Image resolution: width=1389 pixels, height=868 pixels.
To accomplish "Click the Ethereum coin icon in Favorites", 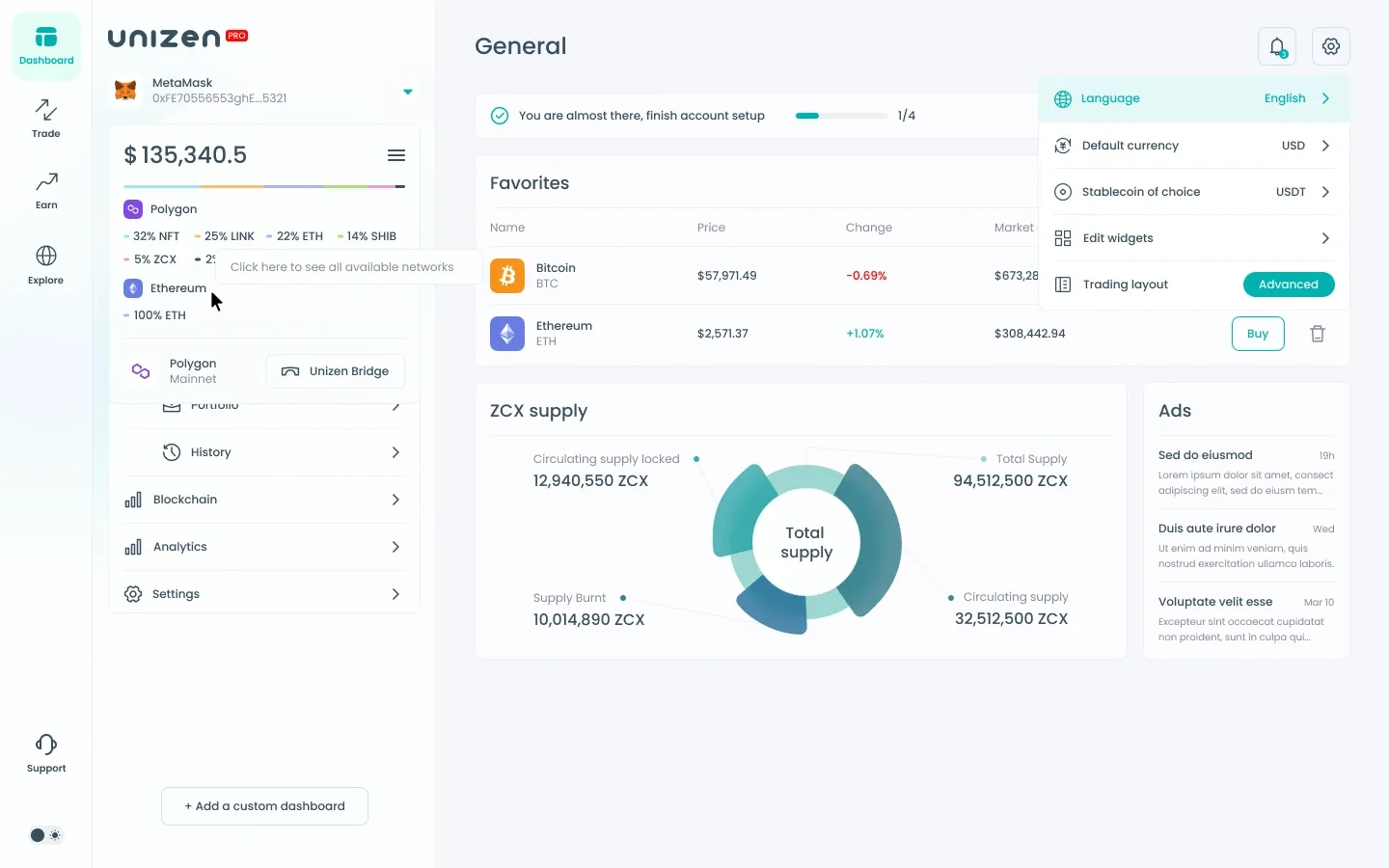I will [x=507, y=334].
